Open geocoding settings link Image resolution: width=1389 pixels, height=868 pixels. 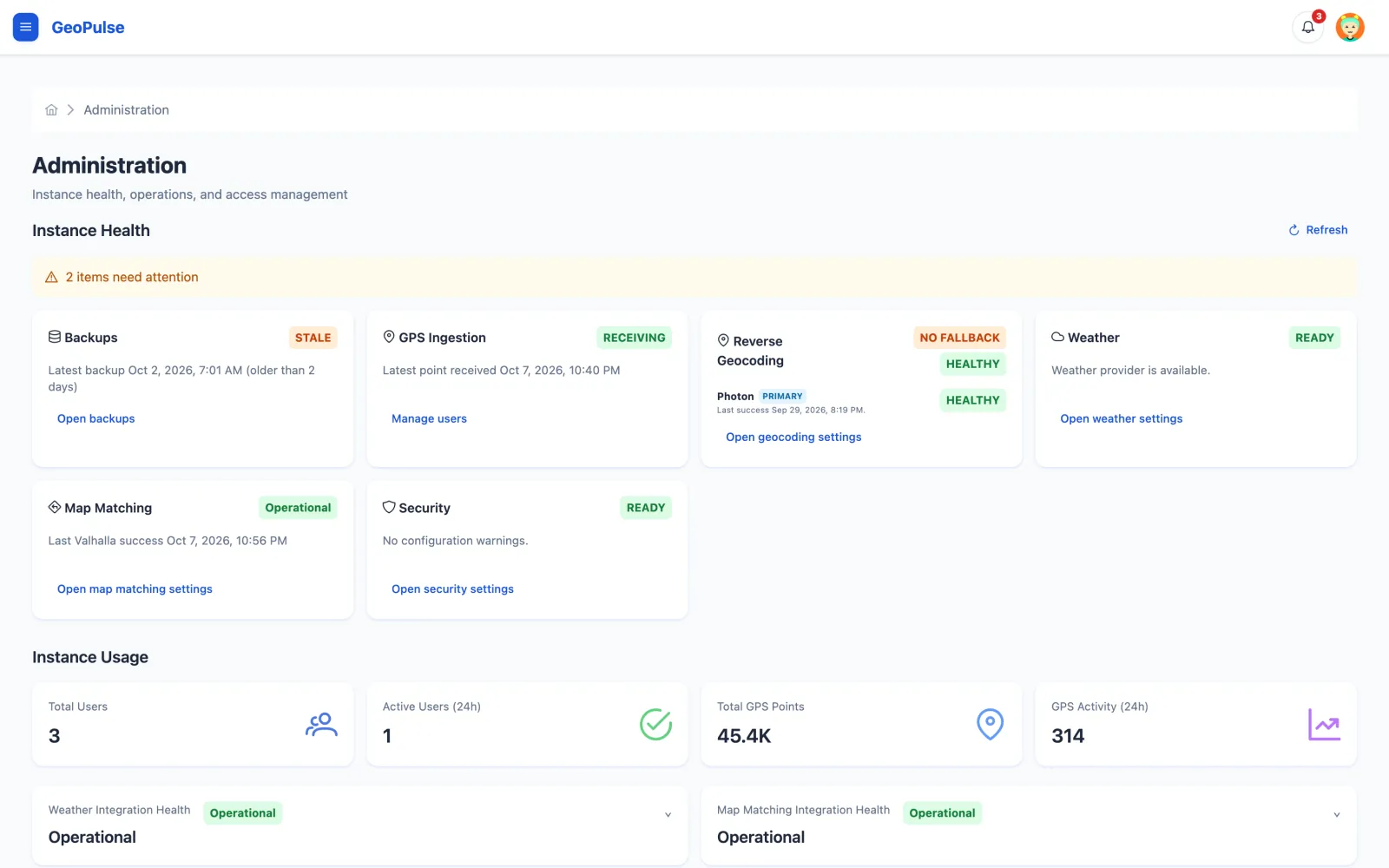coord(793,437)
